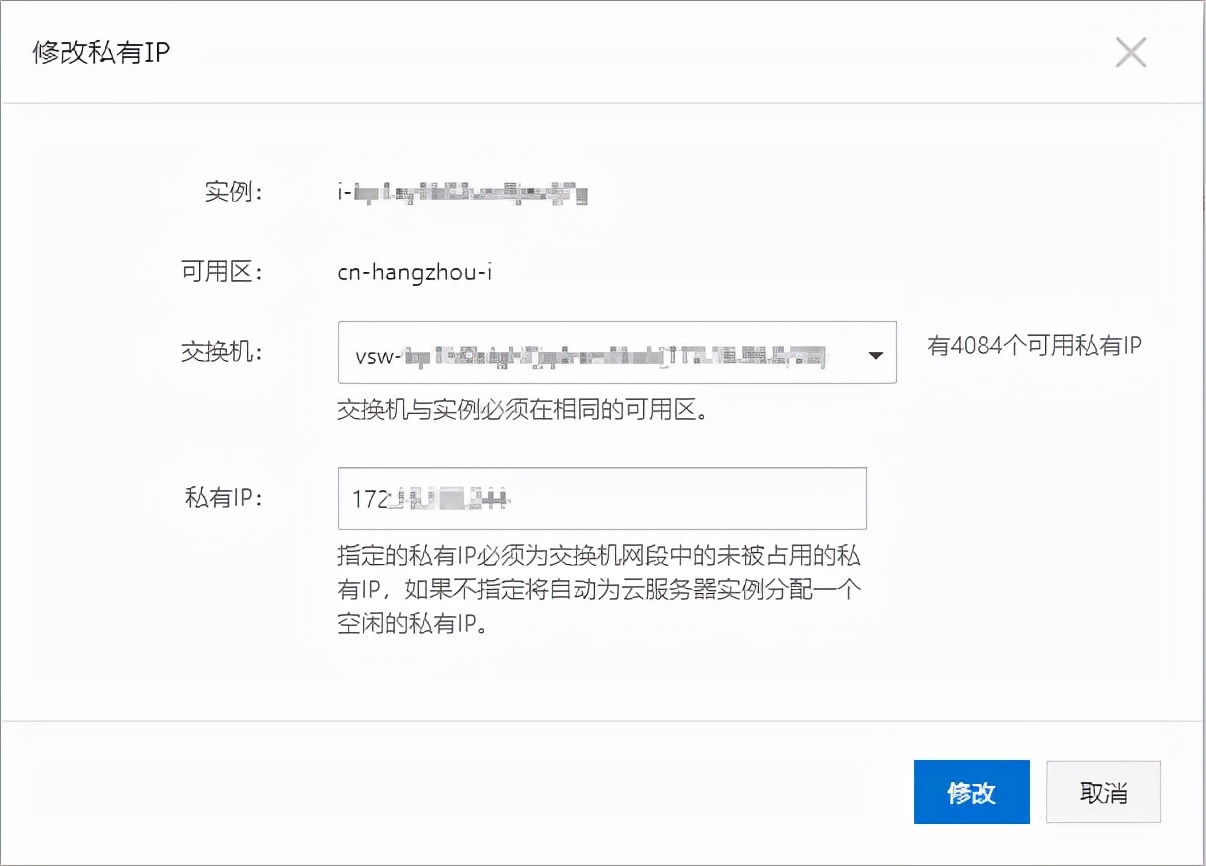
Task: Open switch list showing 4084 available IPs
Action: [875, 353]
